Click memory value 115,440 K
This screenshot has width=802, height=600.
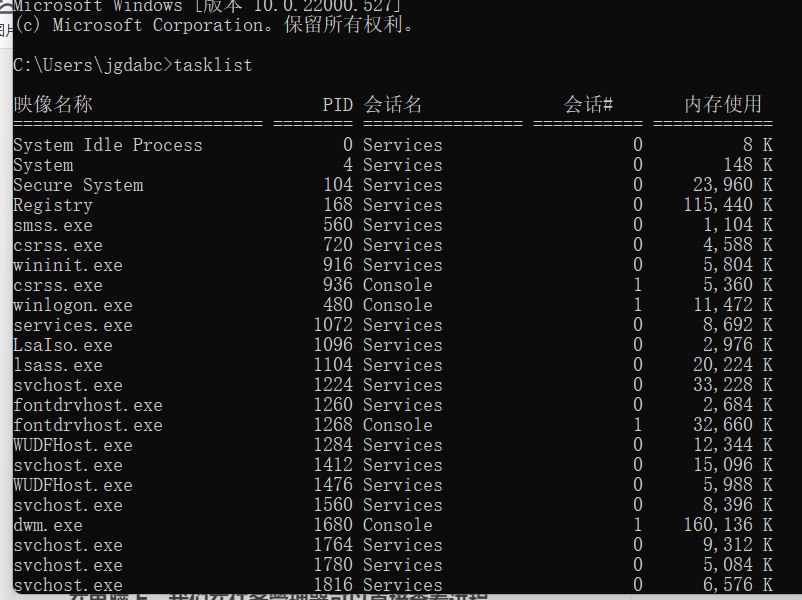728,205
